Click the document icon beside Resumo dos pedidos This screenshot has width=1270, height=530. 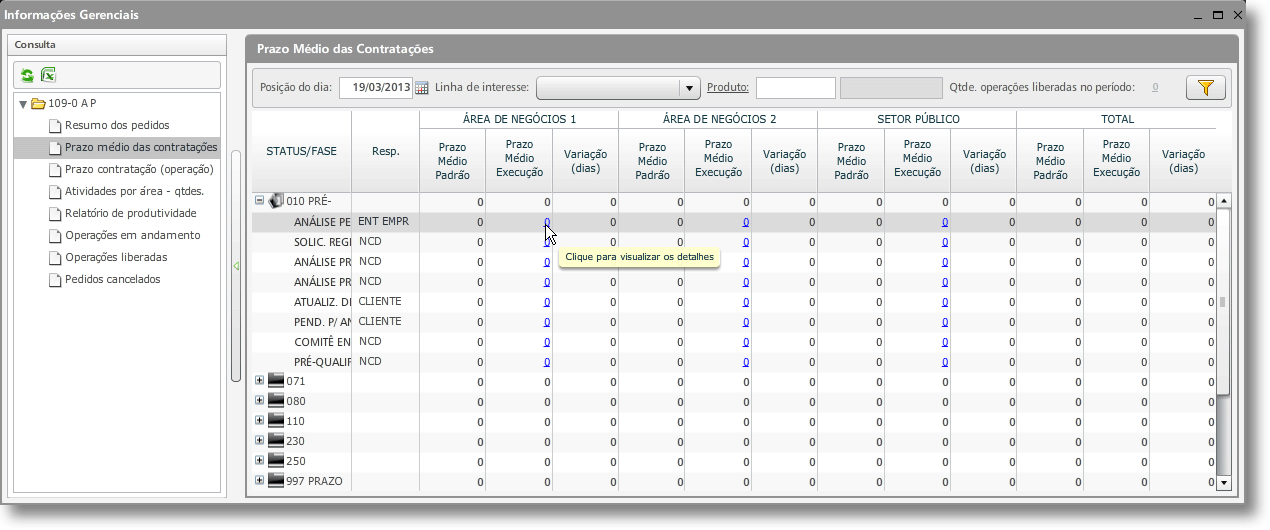pyautogui.click(x=55, y=125)
